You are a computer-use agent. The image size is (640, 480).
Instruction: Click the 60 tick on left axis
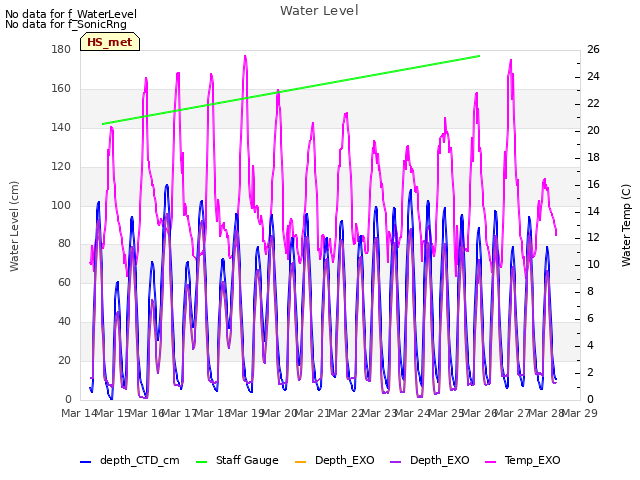(x=64, y=282)
